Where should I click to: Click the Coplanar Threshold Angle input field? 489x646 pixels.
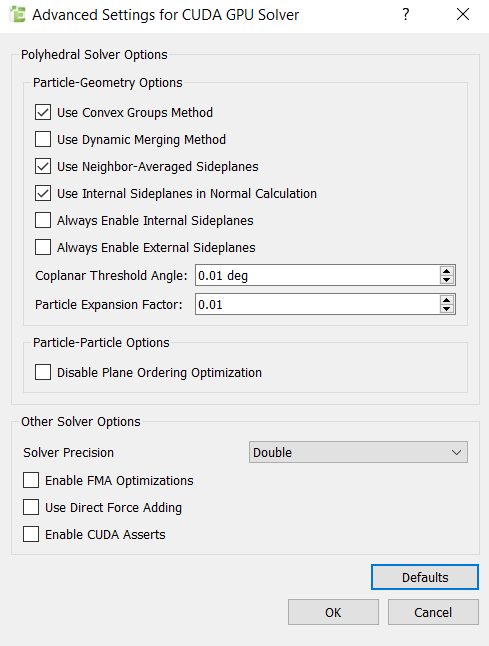317,275
